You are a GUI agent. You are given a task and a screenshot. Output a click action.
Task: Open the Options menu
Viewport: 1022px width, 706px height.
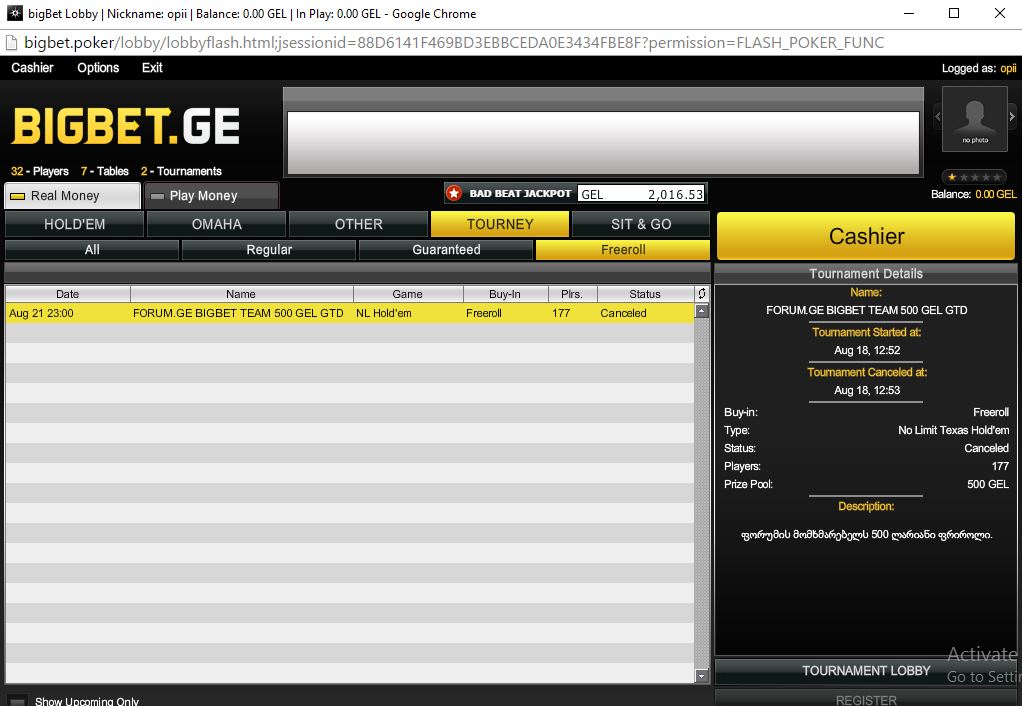pos(98,68)
